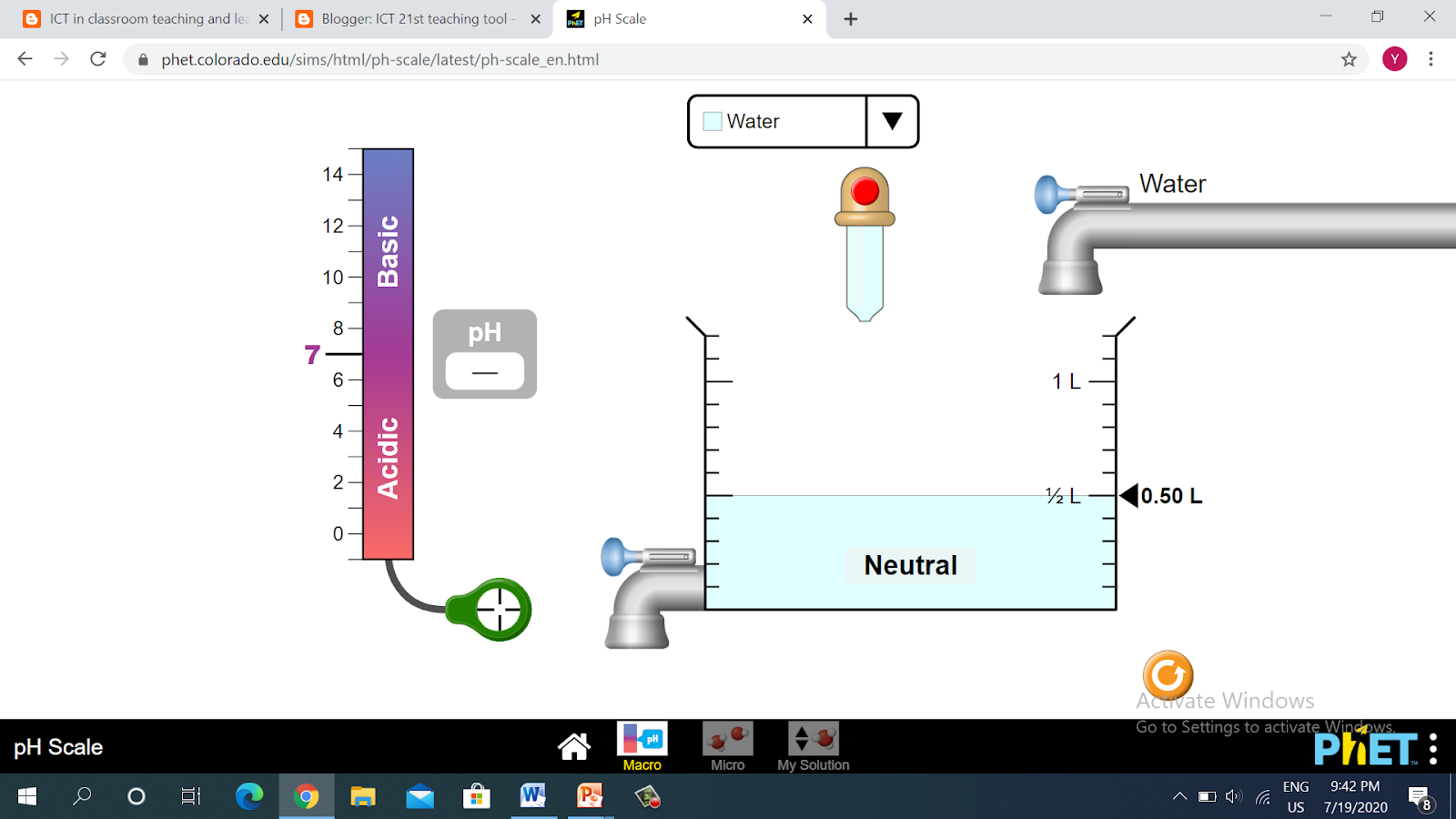The height and width of the screenshot is (819, 1456).
Task: Open the Chrome three-dot menu
Action: (1430, 59)
